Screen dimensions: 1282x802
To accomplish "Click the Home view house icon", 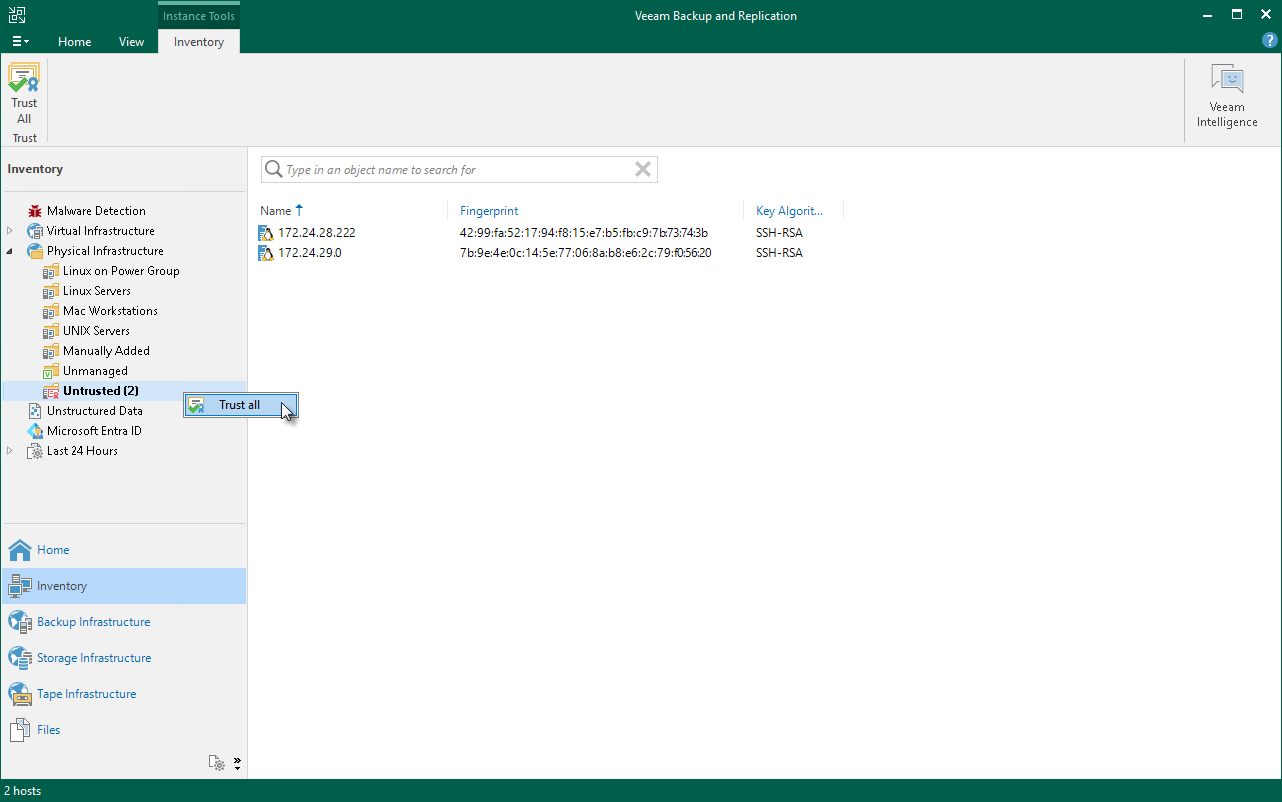I will pos(20,550).
